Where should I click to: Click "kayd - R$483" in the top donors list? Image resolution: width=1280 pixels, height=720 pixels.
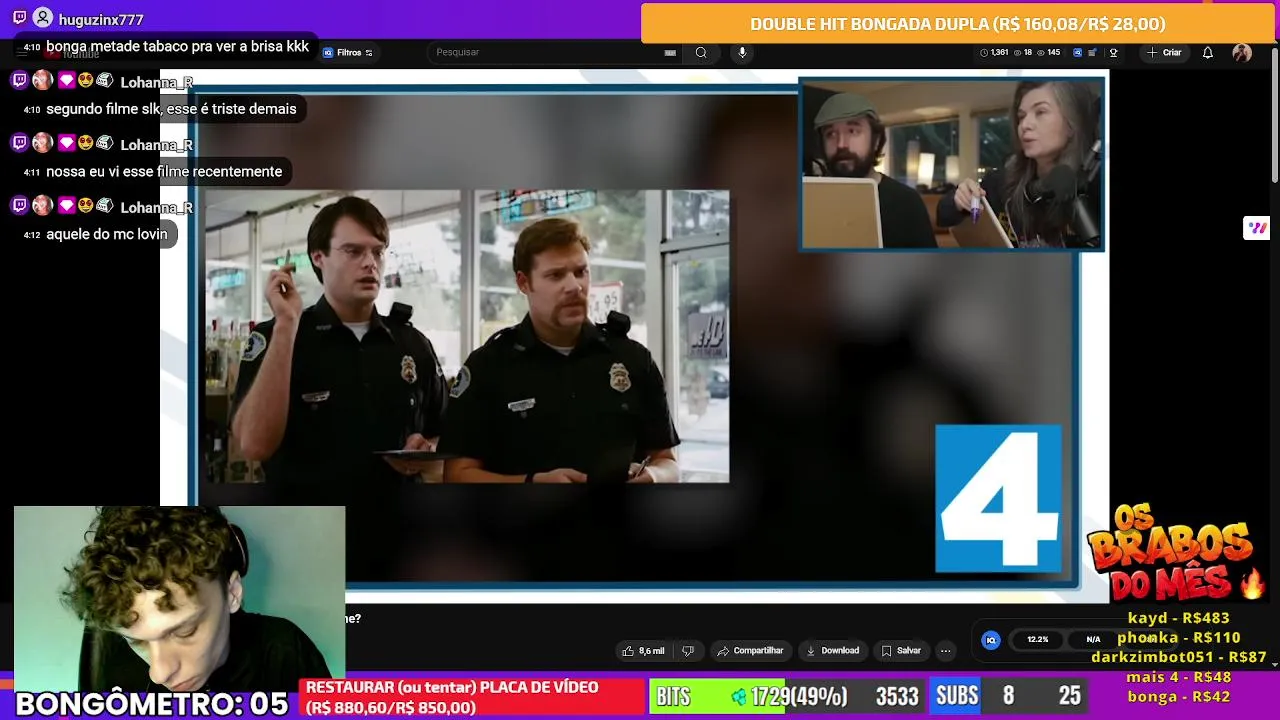[1178, 618]
